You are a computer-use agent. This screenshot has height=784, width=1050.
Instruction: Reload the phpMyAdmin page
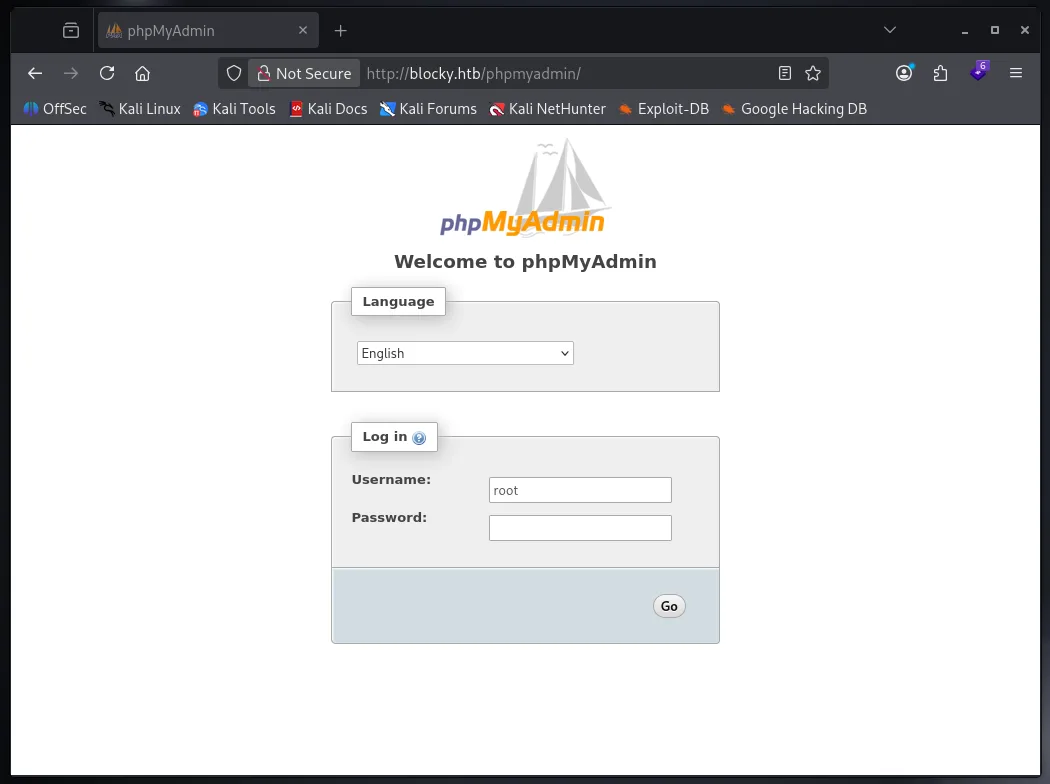click(x=106, y=73)
